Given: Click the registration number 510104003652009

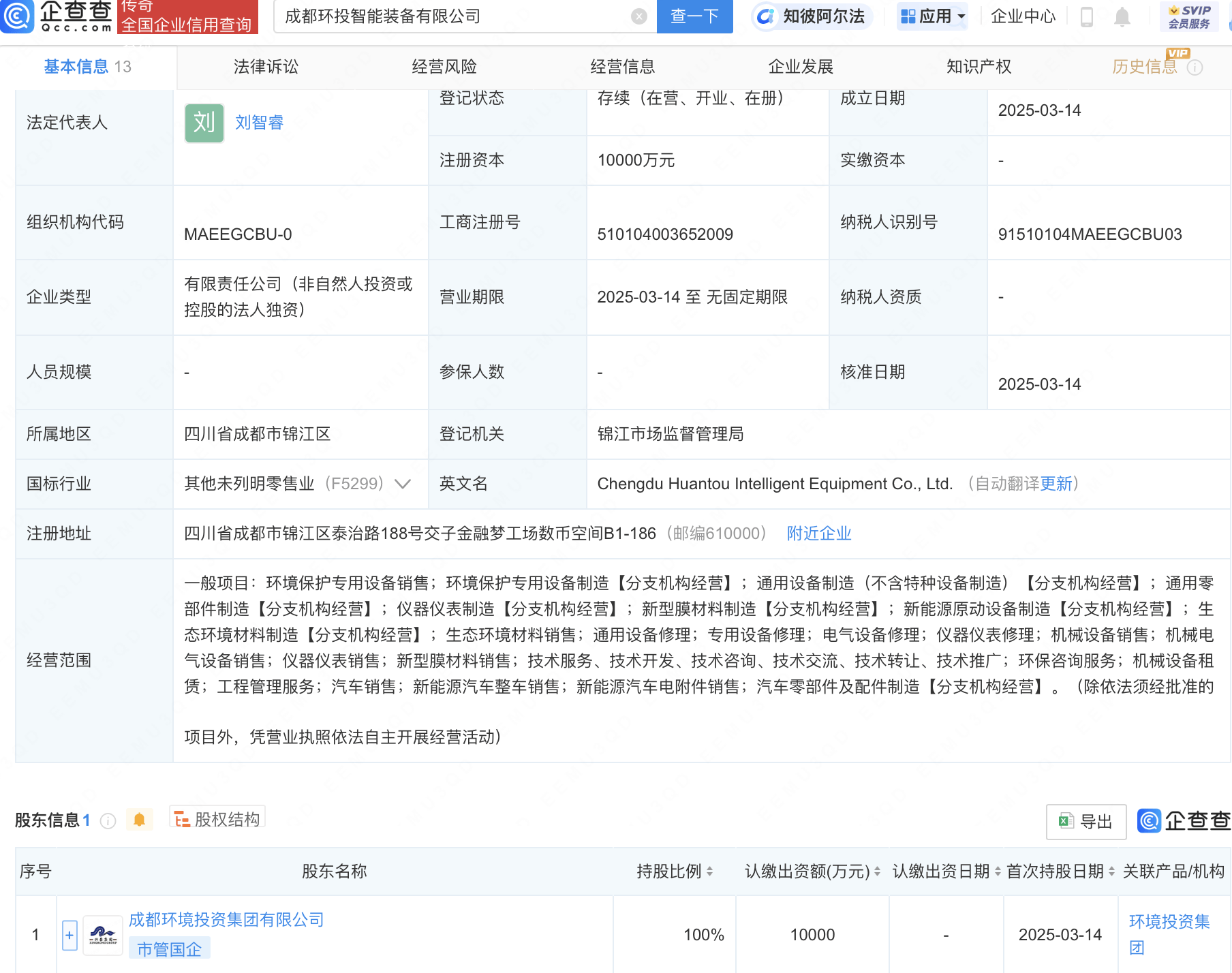Looking at the screenshot, I should click(665, 234).
